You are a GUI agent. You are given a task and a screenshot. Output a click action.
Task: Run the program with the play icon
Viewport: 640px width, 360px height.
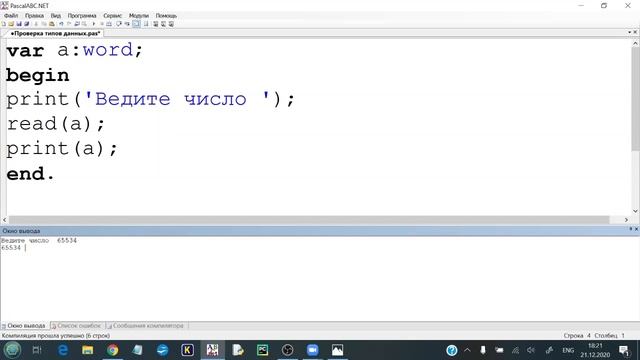click(94, 24)
